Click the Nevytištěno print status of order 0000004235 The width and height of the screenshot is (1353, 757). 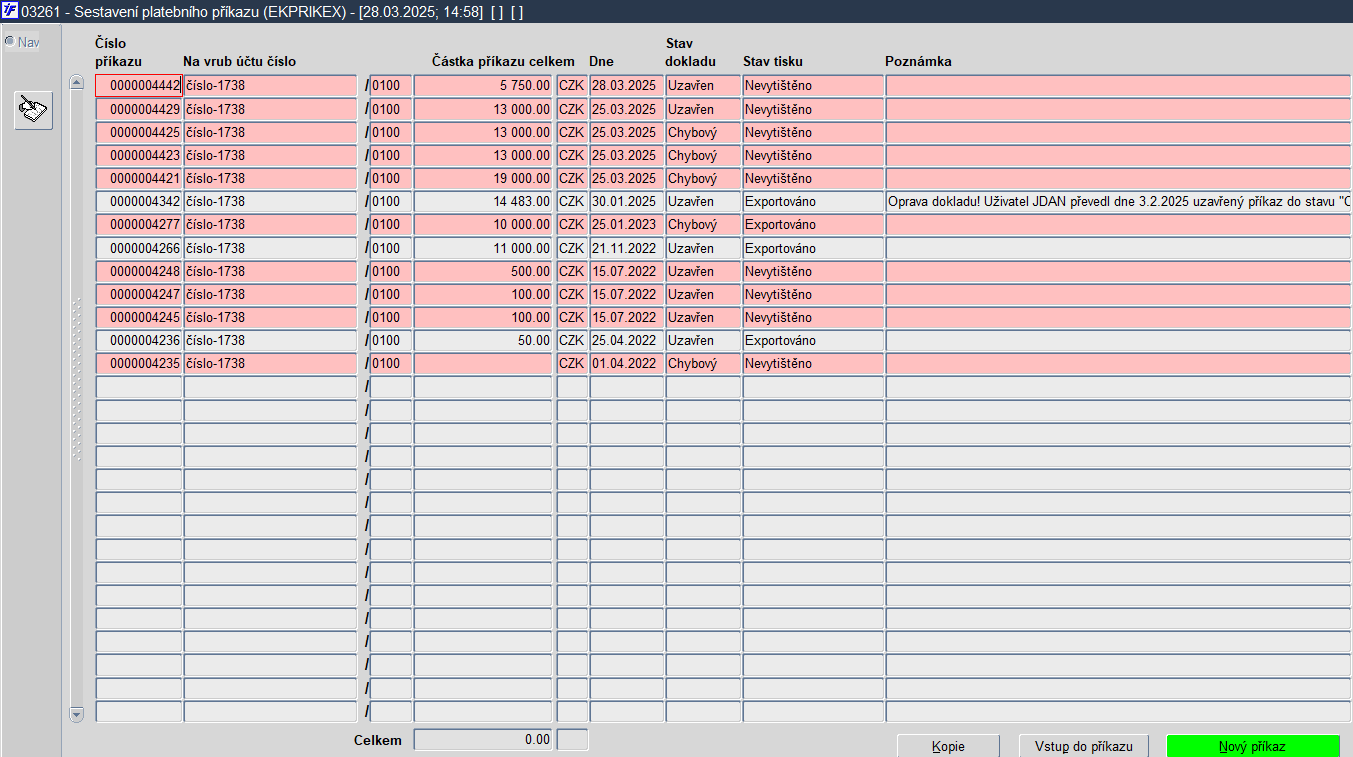pos(813,364)
